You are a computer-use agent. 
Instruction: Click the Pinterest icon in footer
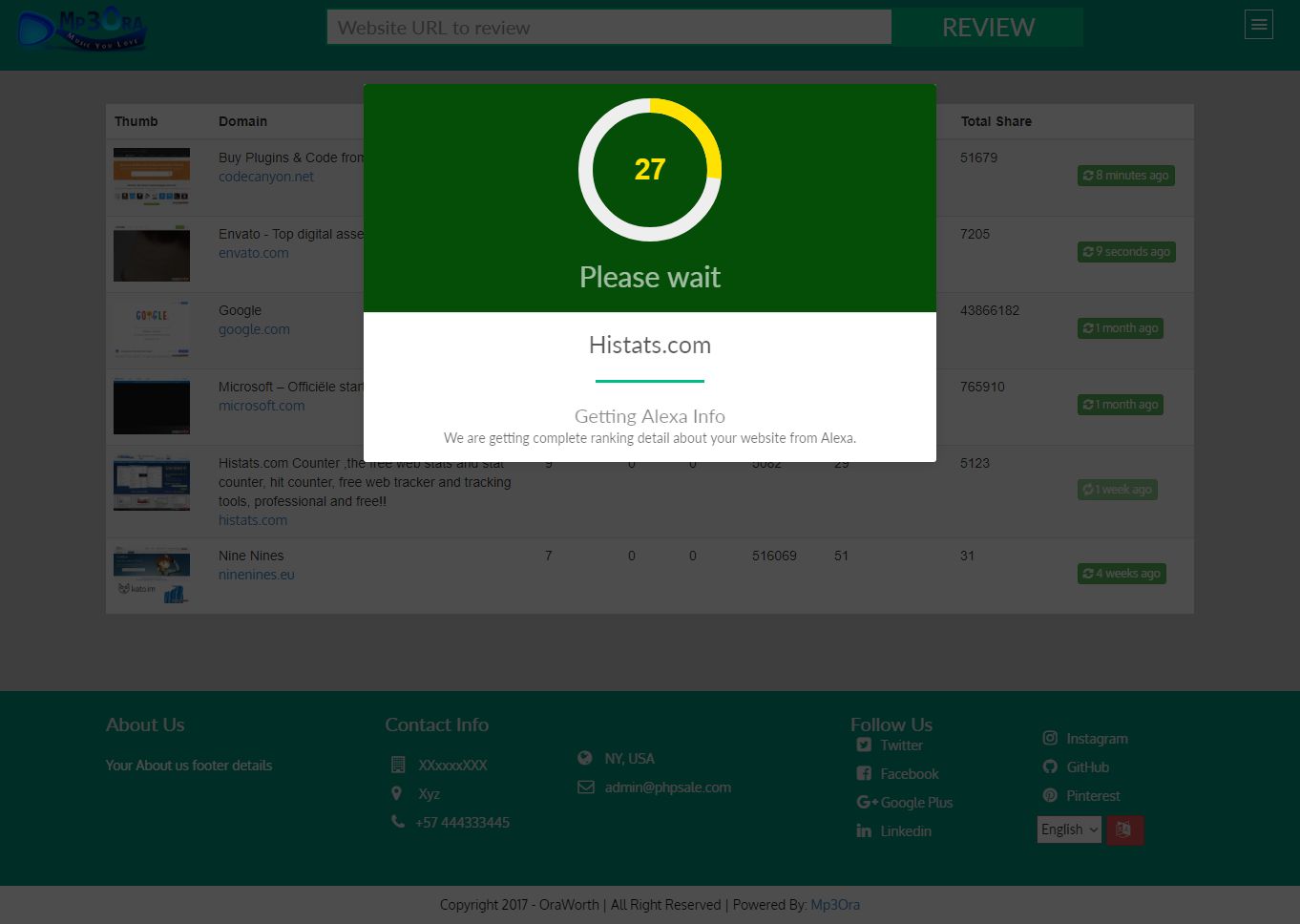point(1050,796)
